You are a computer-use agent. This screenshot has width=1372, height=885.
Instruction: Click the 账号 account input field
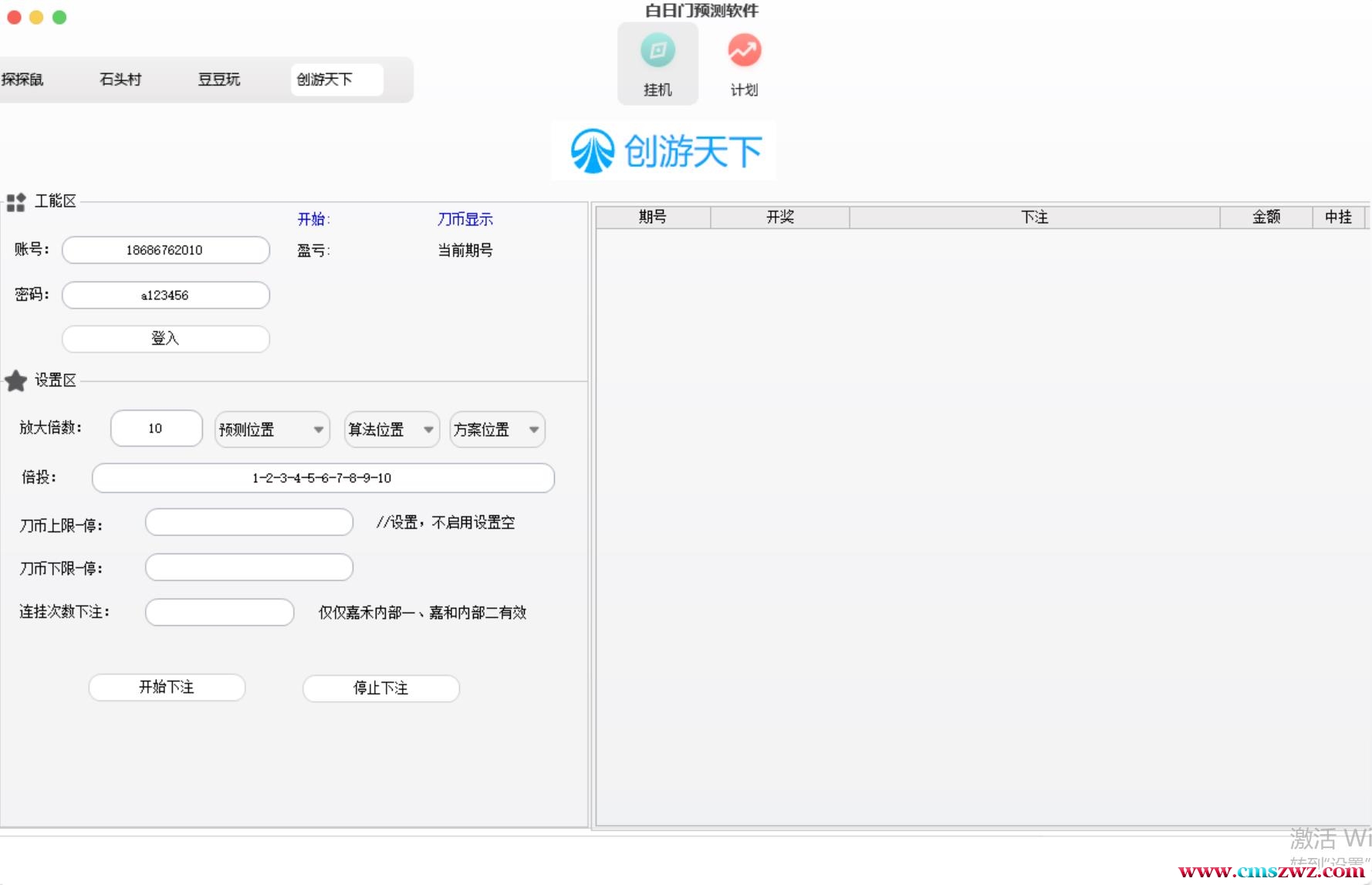click(165, 250)
